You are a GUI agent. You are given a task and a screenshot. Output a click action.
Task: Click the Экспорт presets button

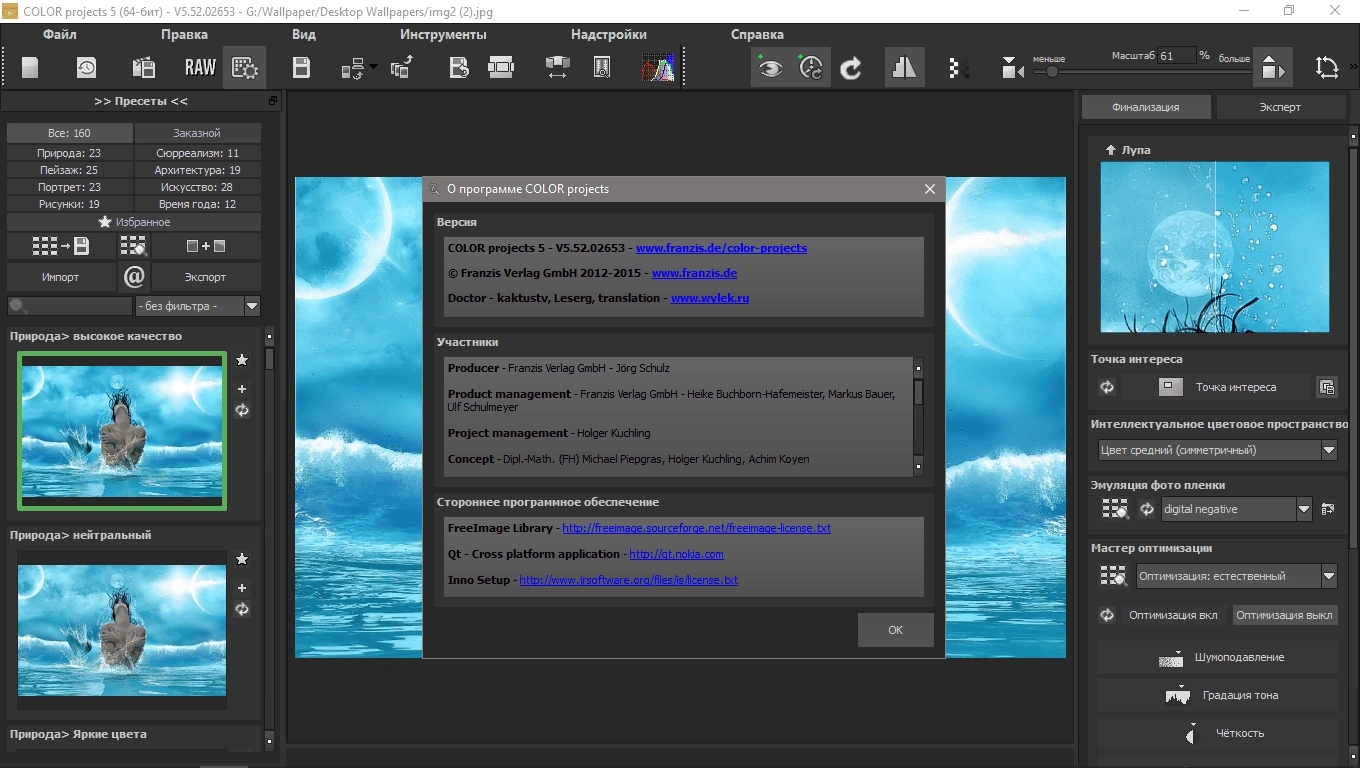(x=205, y=277)
